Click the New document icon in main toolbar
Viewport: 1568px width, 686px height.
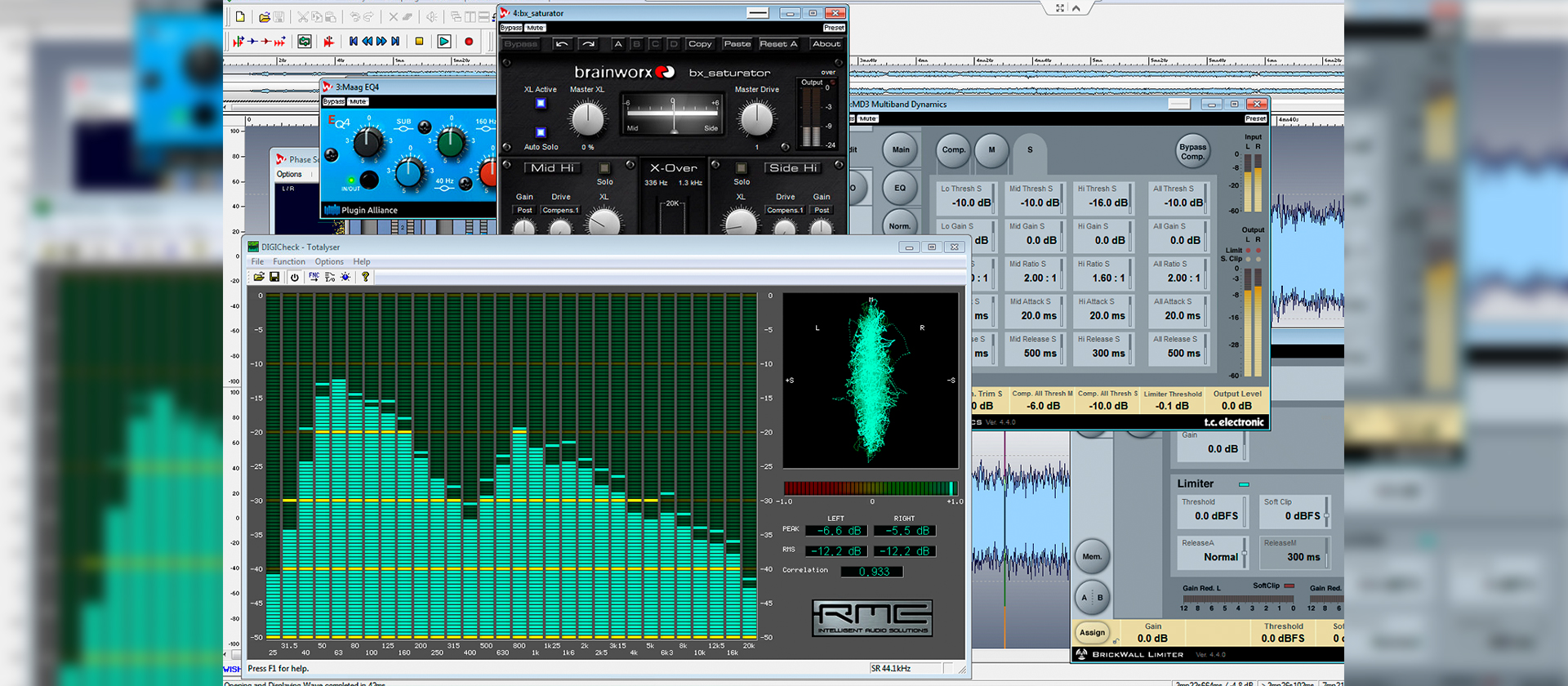tap(240, 16)
